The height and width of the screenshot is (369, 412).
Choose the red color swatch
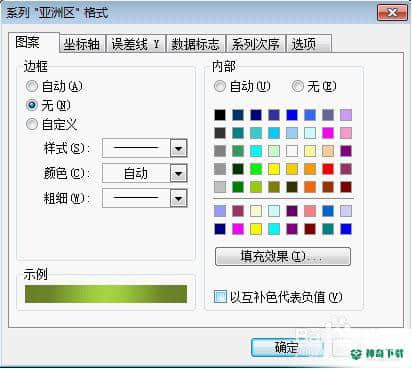[328, 169]
